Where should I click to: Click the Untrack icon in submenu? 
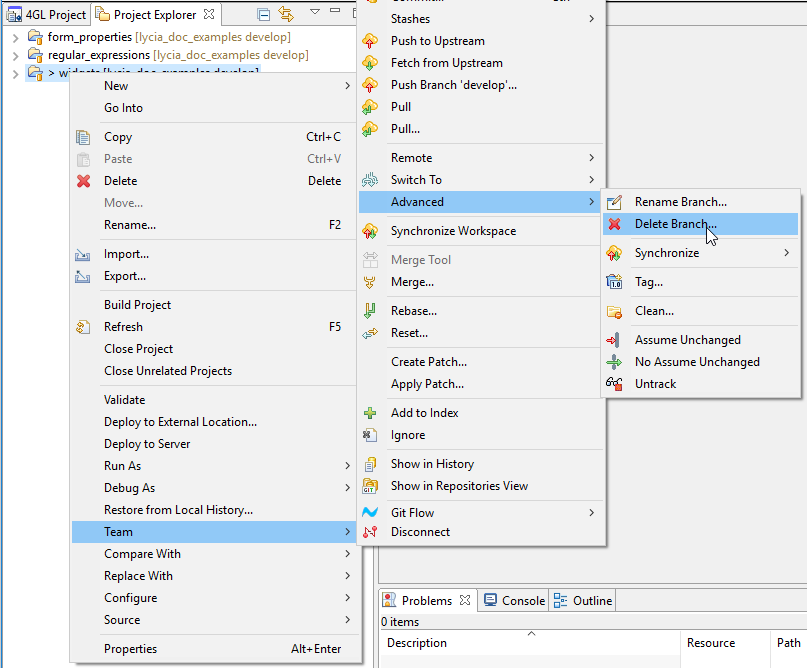[615, 384]
